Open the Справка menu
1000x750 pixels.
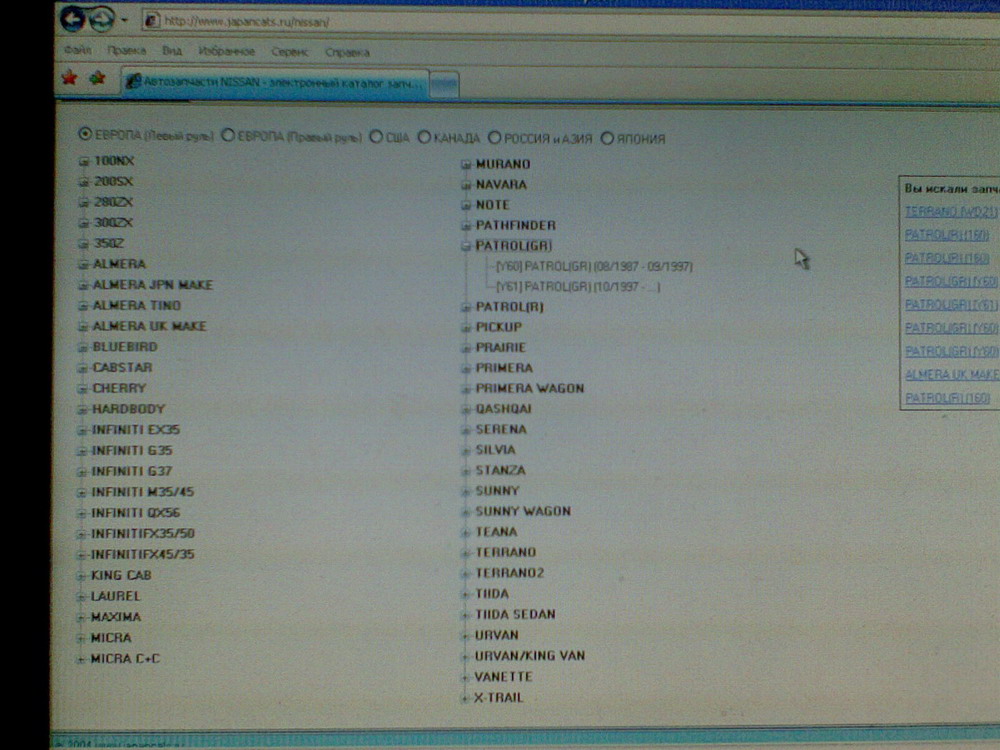point(347,52)
